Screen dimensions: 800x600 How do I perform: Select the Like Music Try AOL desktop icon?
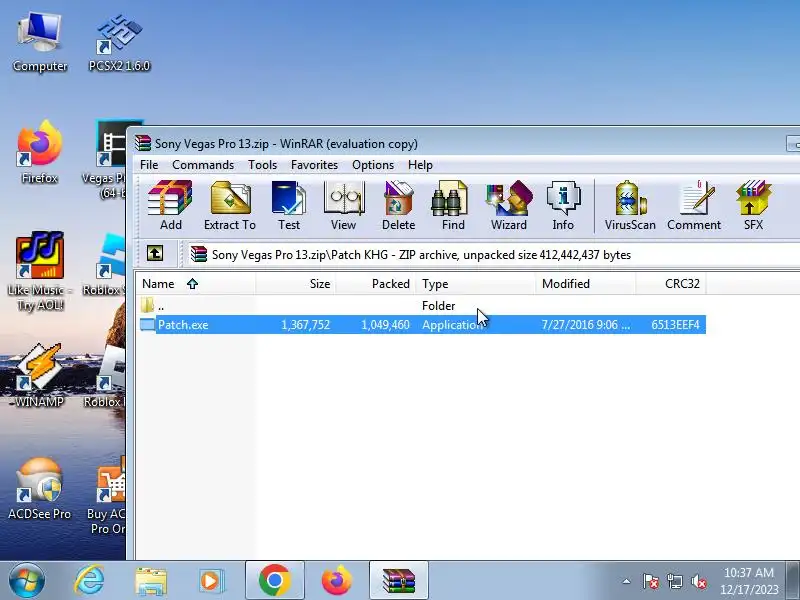point(40,270)
